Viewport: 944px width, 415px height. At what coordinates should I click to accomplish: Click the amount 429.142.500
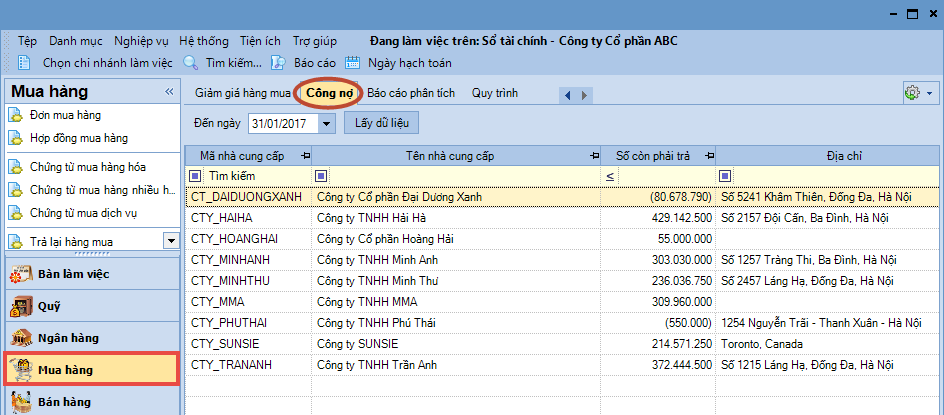coord(682,218)
